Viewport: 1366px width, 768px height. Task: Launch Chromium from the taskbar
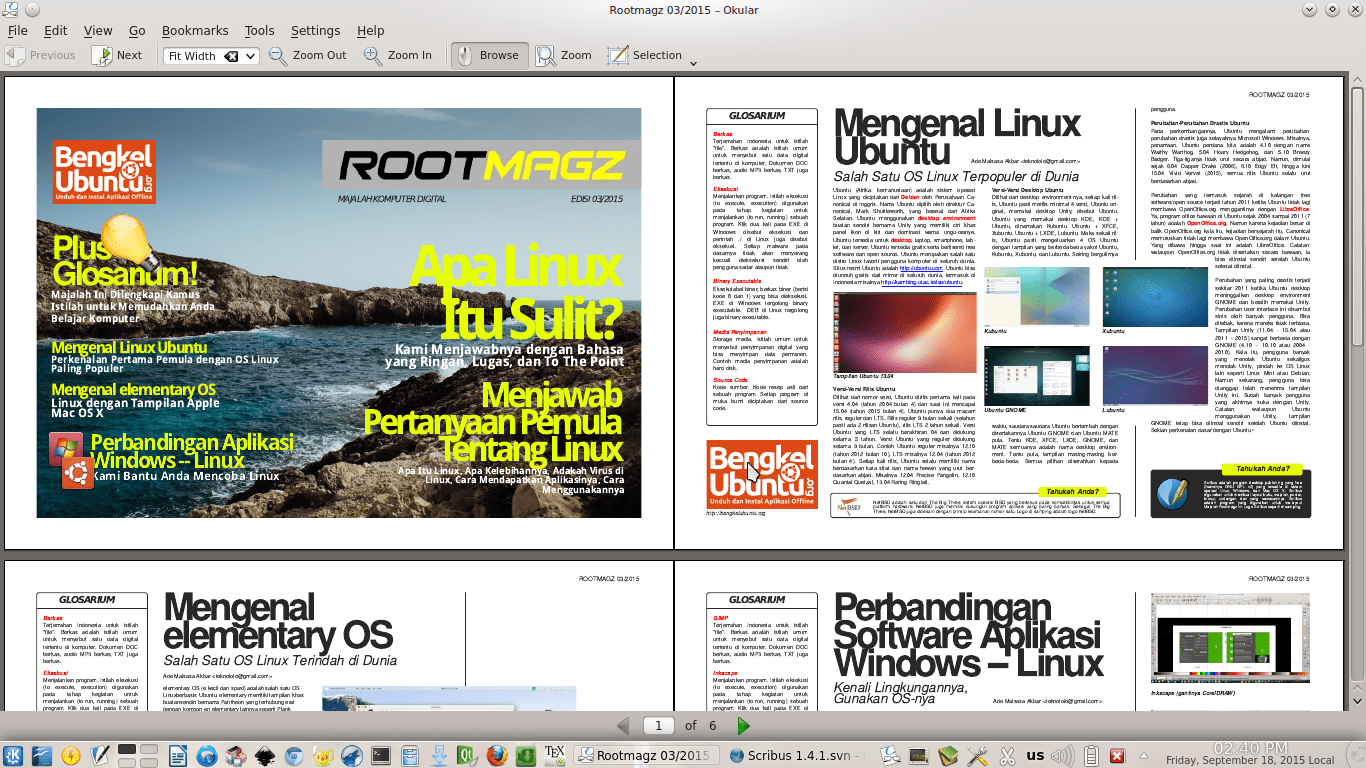(294, 755)
